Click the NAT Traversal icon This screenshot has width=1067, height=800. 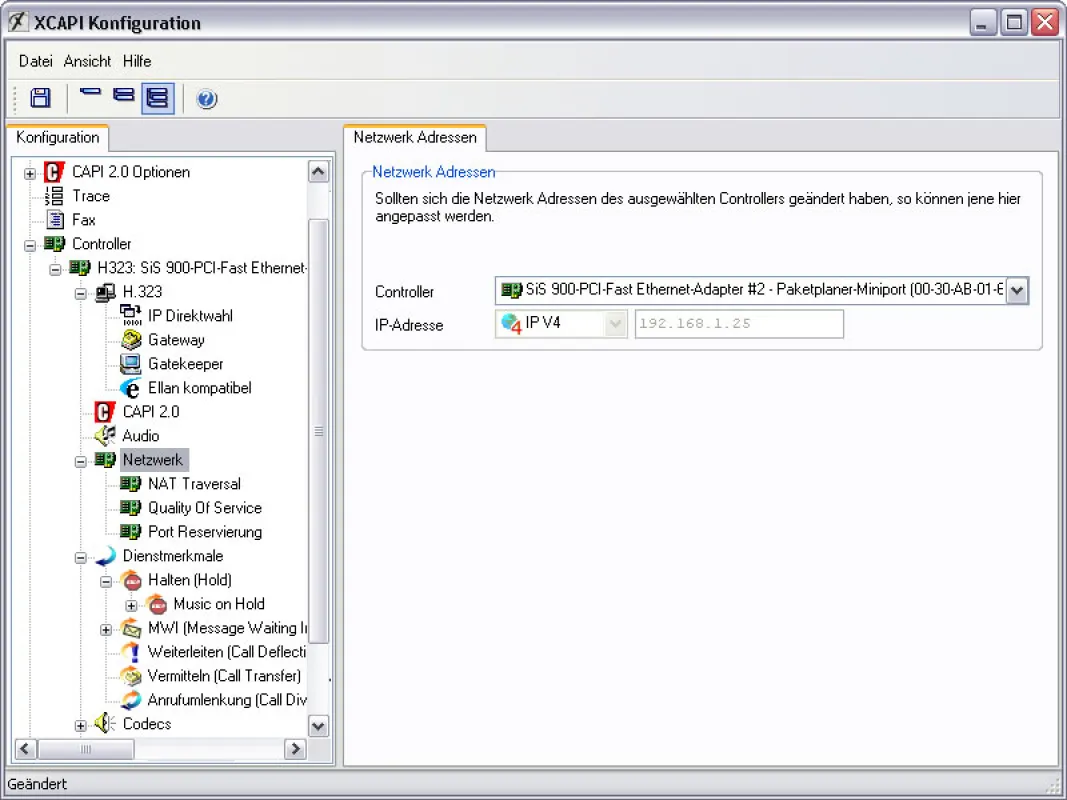click(130, 484)
